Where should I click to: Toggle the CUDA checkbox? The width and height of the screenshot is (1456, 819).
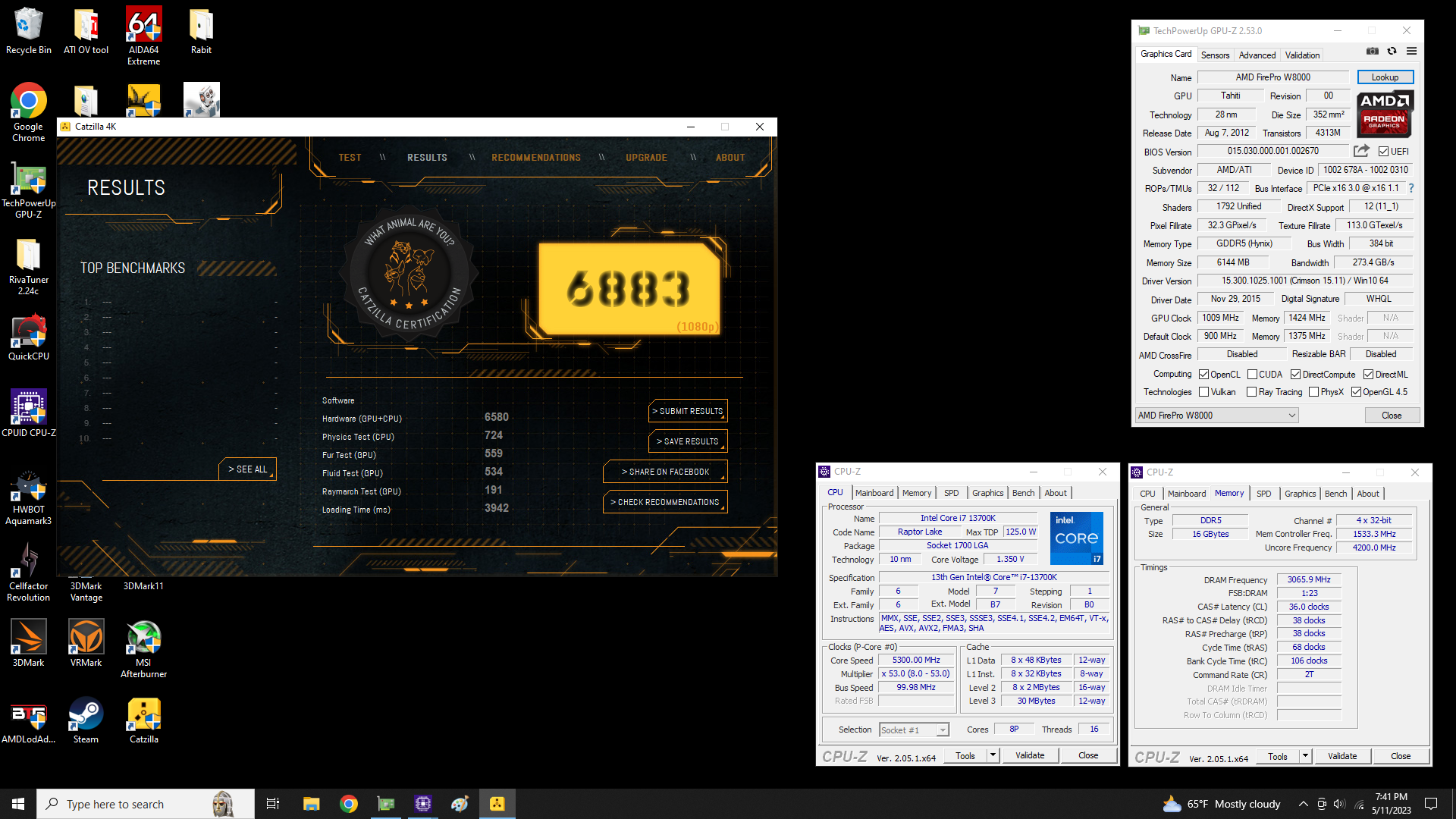point(1252,375)
